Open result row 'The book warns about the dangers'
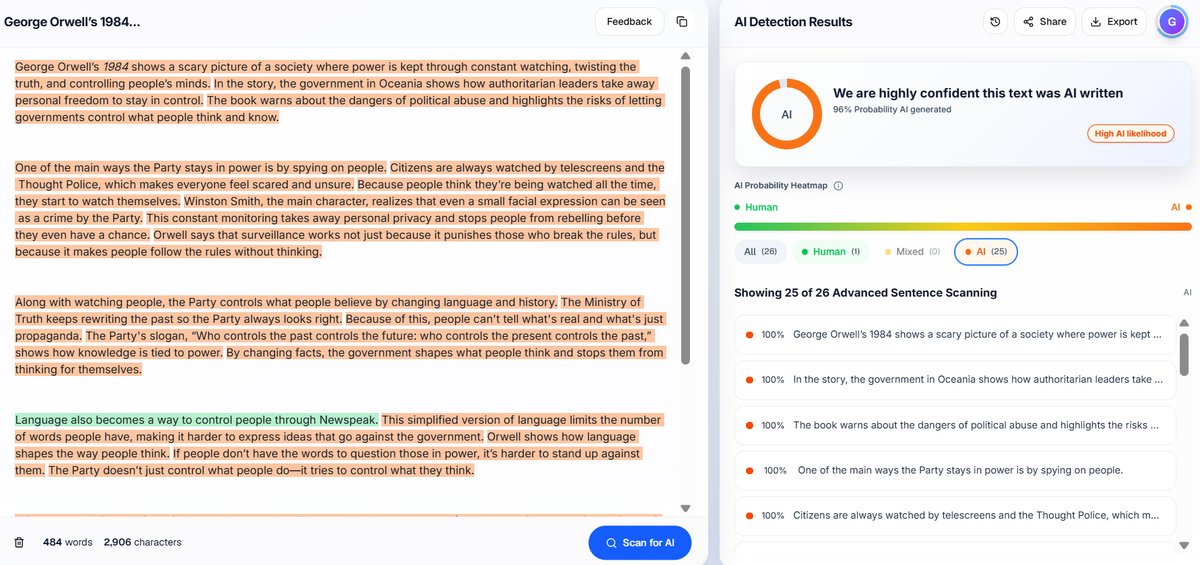The height and width of the screenshot is (565, 1200). pyautogui.click(x=955, y=425)
